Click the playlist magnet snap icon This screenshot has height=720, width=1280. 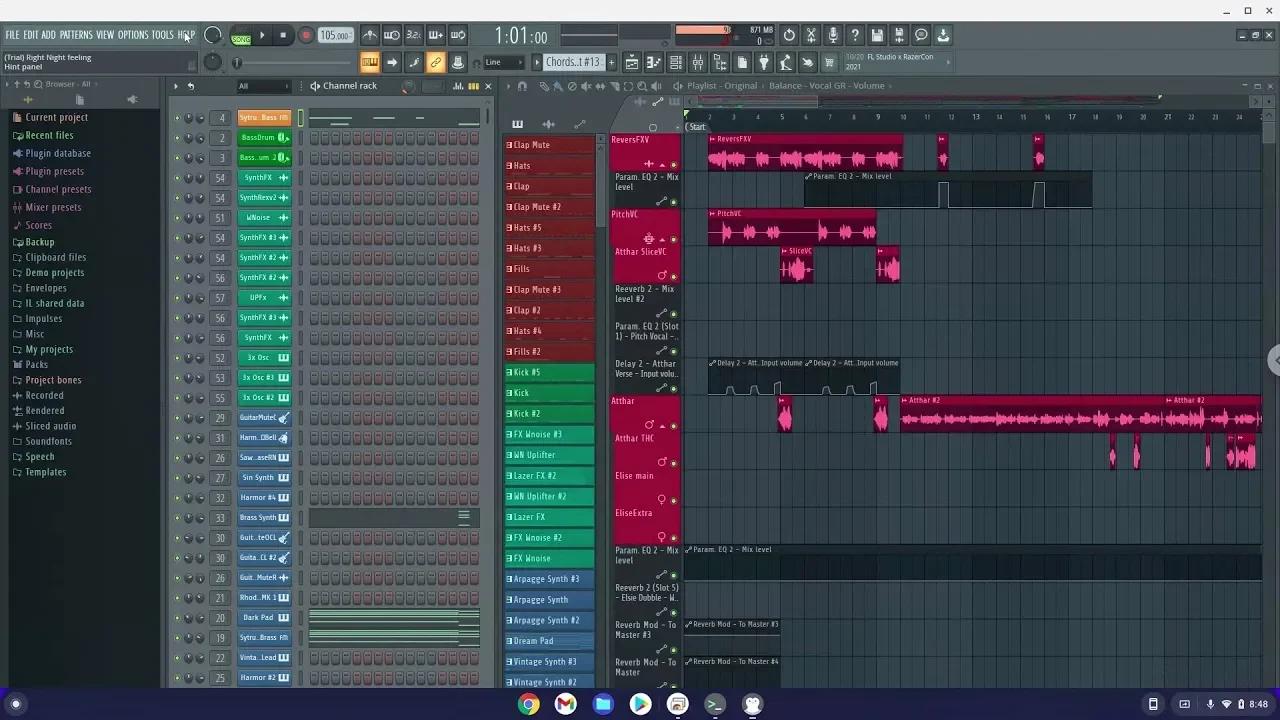pos(522,86)
